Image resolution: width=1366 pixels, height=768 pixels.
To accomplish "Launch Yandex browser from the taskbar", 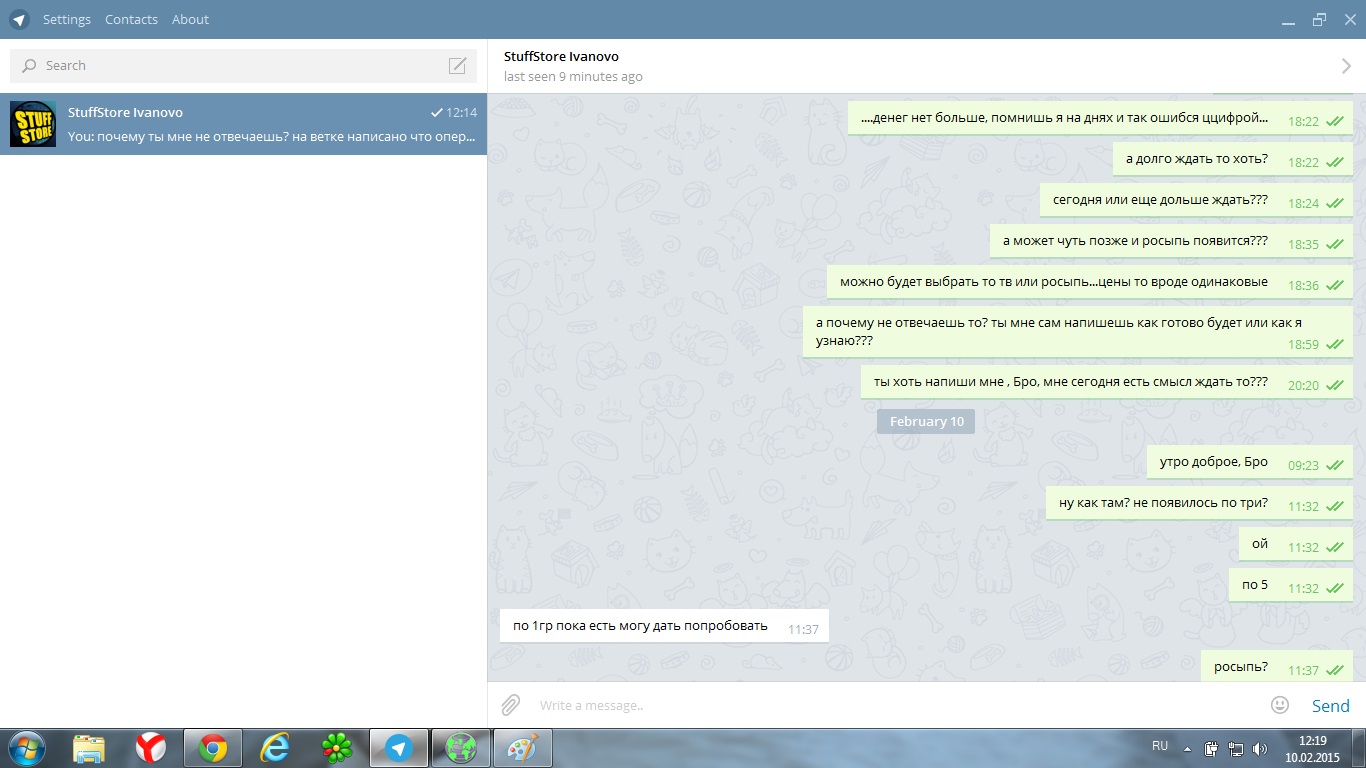I will pyautogui.click(x=151, y=748).
